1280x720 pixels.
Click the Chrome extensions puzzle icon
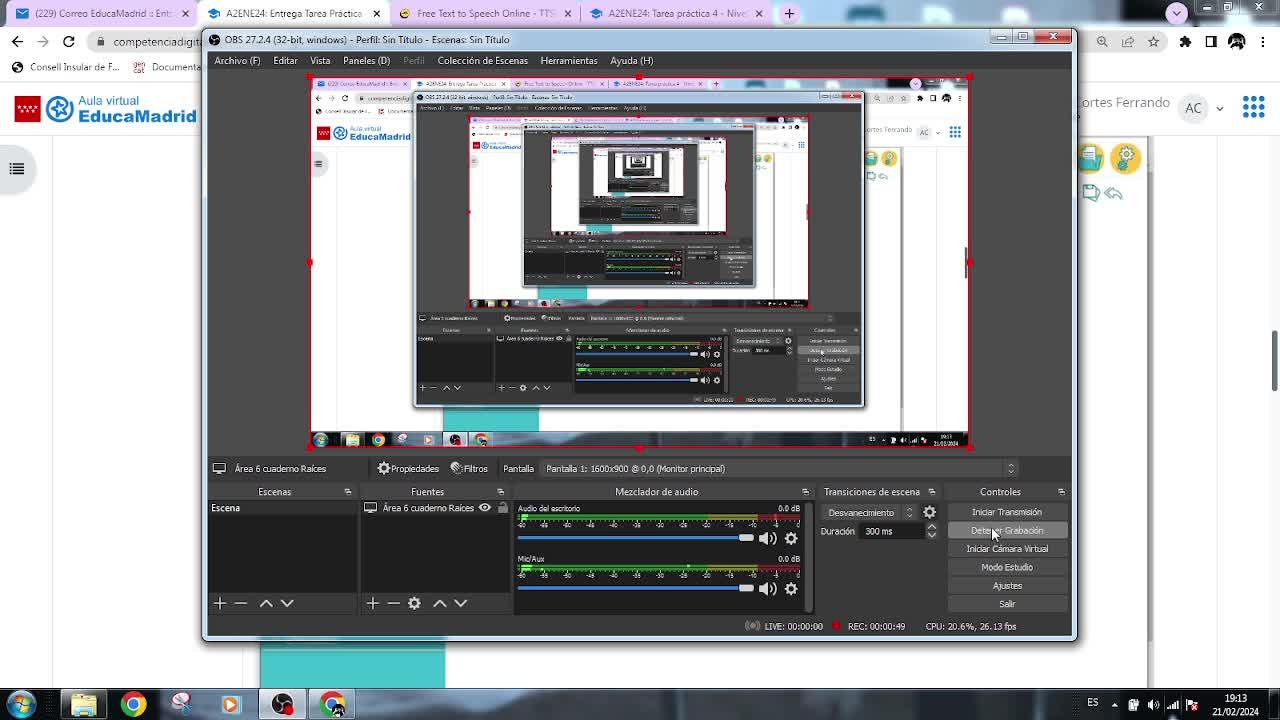pyautogui.click(x=1185, y=42)
